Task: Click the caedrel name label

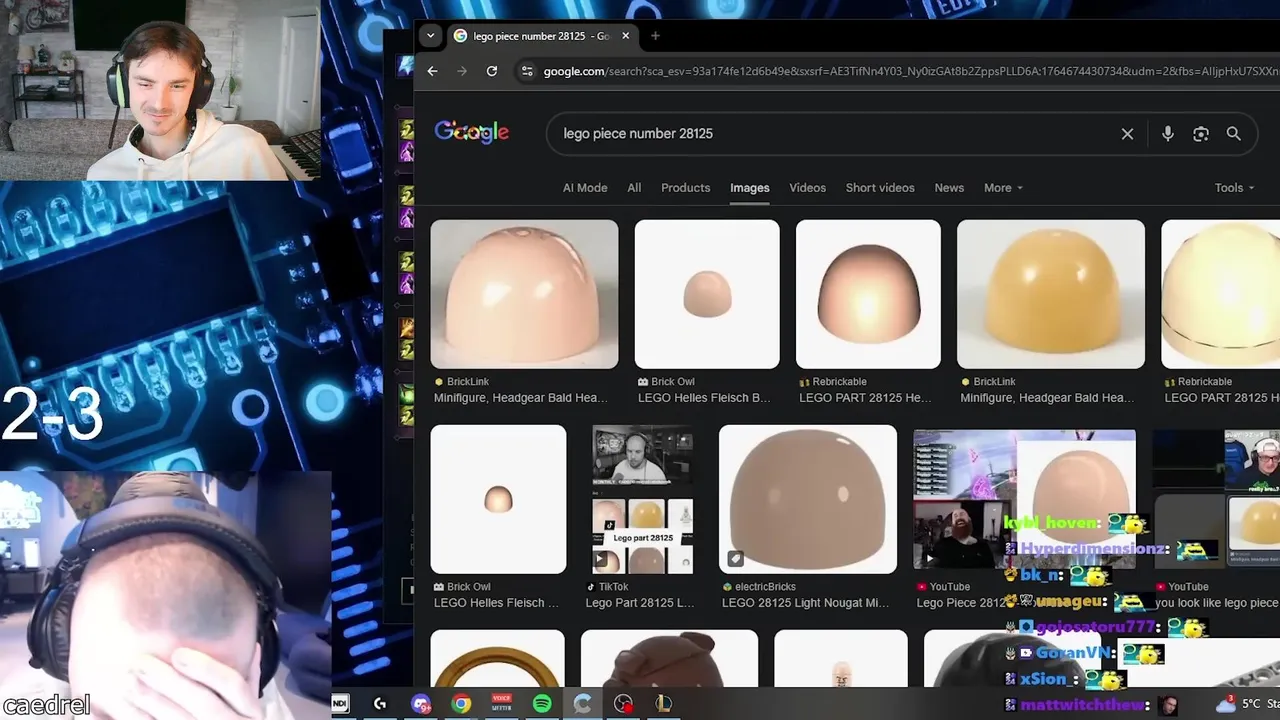Action: (46, 705)
